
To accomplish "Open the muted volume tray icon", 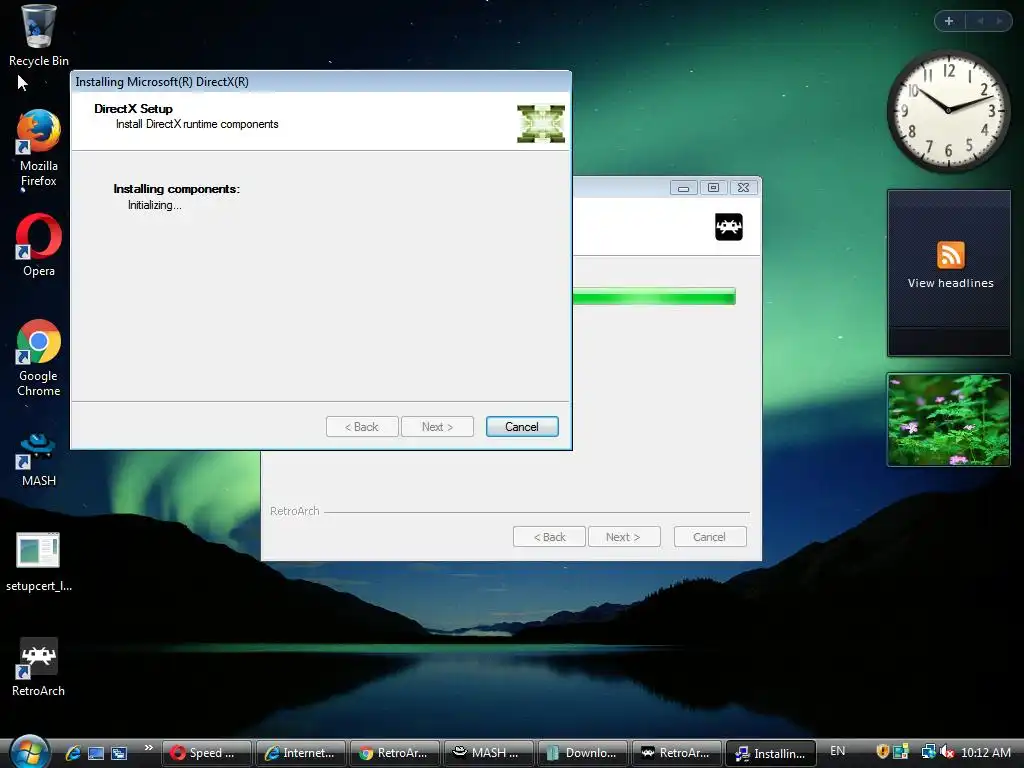I will (947, 752).
